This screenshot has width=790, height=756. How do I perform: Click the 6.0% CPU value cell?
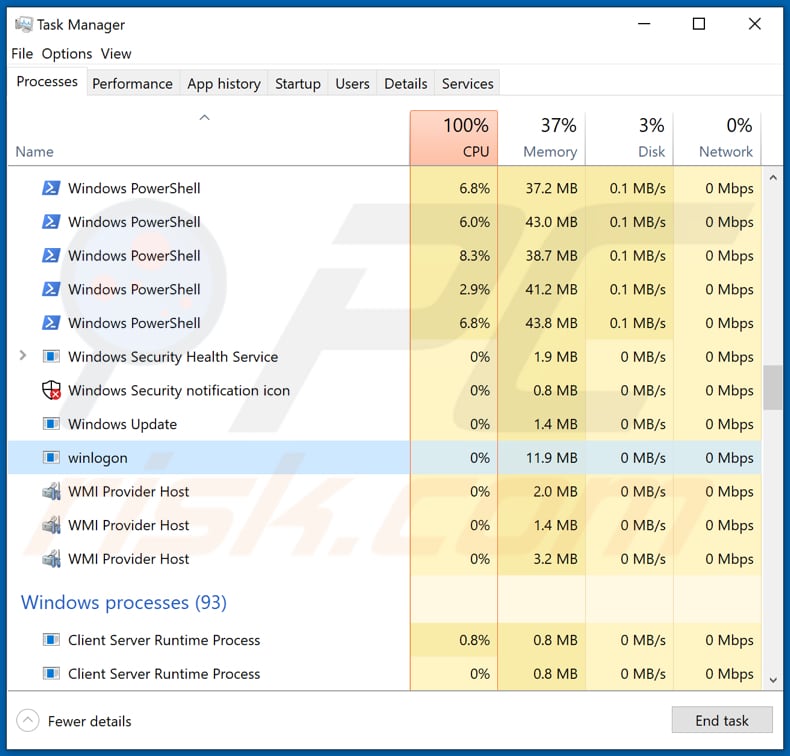click(454, 222)
